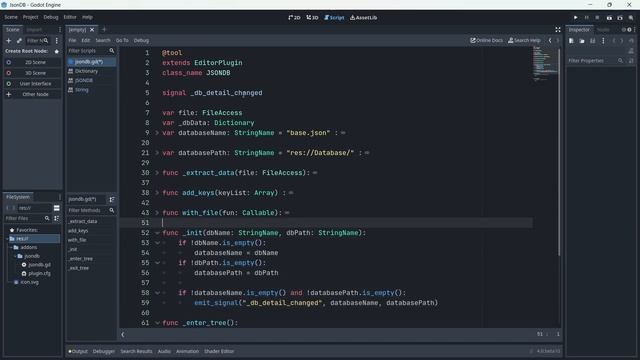Screen dimensions: 640x360
Task: Open the top Debug menu
Action: click(x=51, y=17)
